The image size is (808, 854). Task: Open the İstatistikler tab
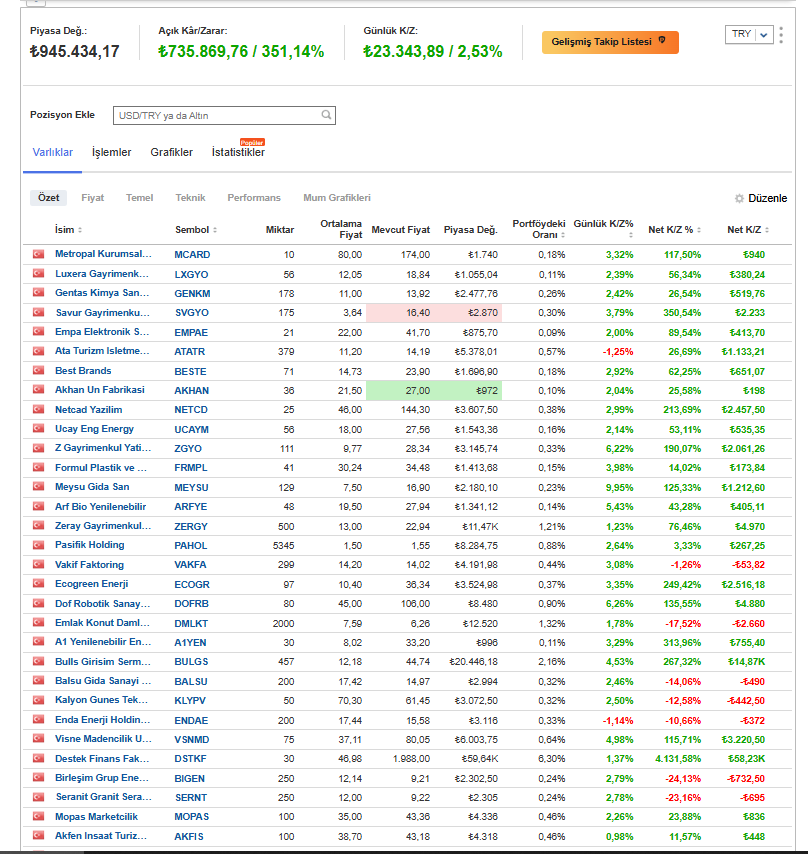[x=238, y=152]
